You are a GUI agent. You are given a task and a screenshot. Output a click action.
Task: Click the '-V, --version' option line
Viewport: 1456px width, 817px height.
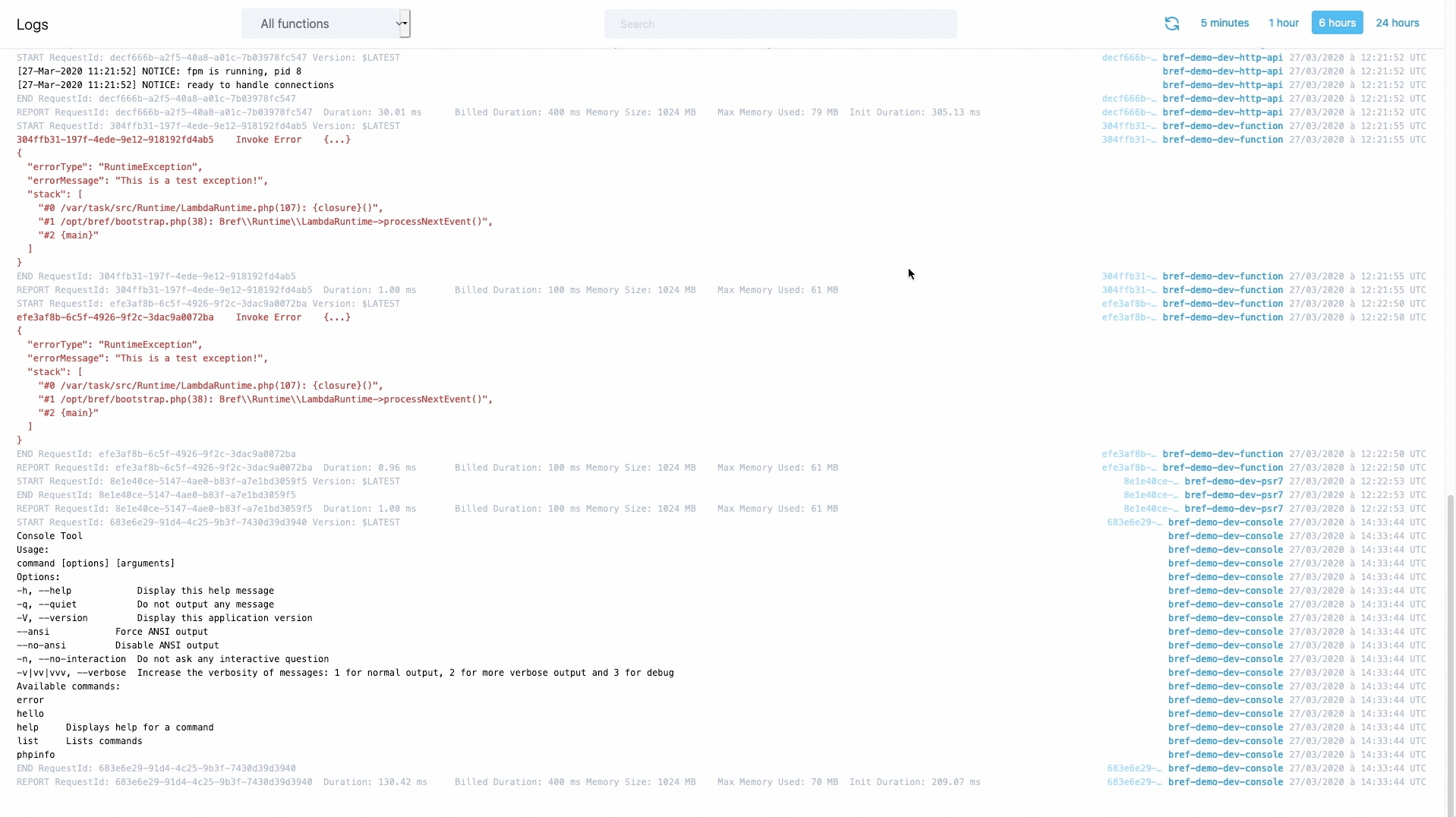click(164, 618)
